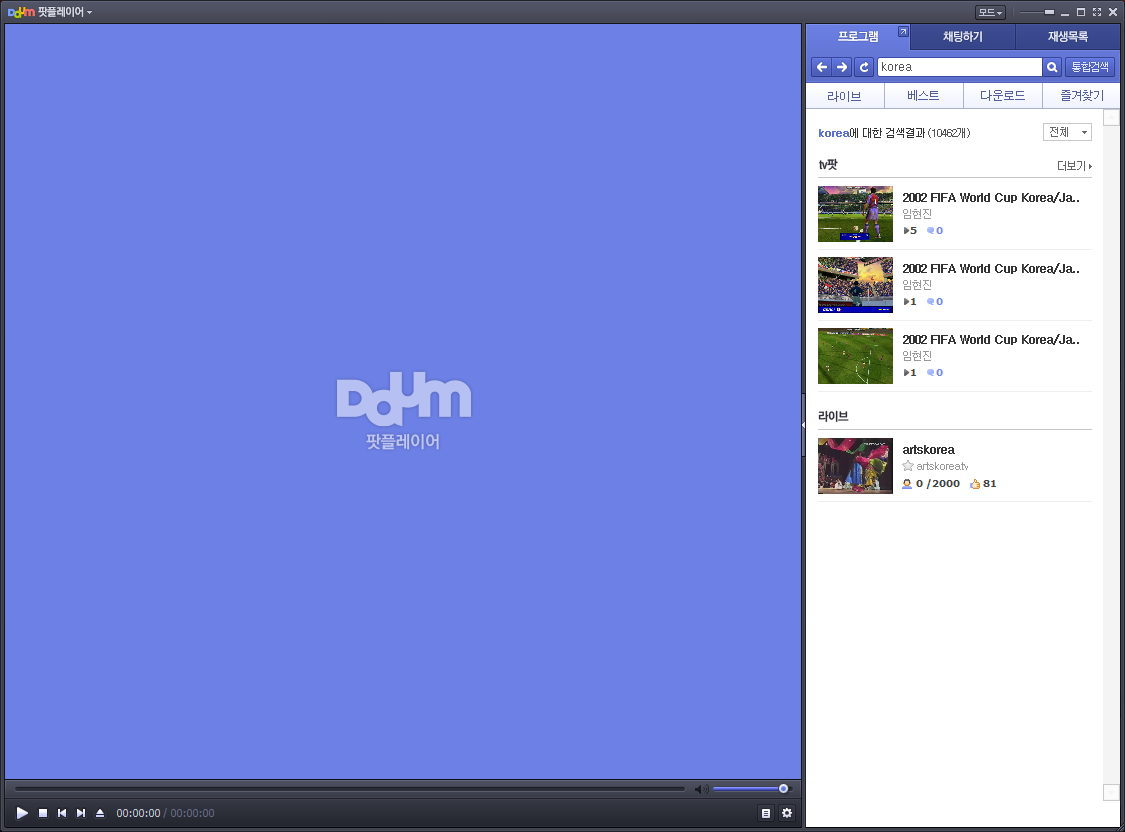Screen dimensions: 1125x832
Task: Pop out the 프로그램 panel
Action: click(x=903, y=32)
